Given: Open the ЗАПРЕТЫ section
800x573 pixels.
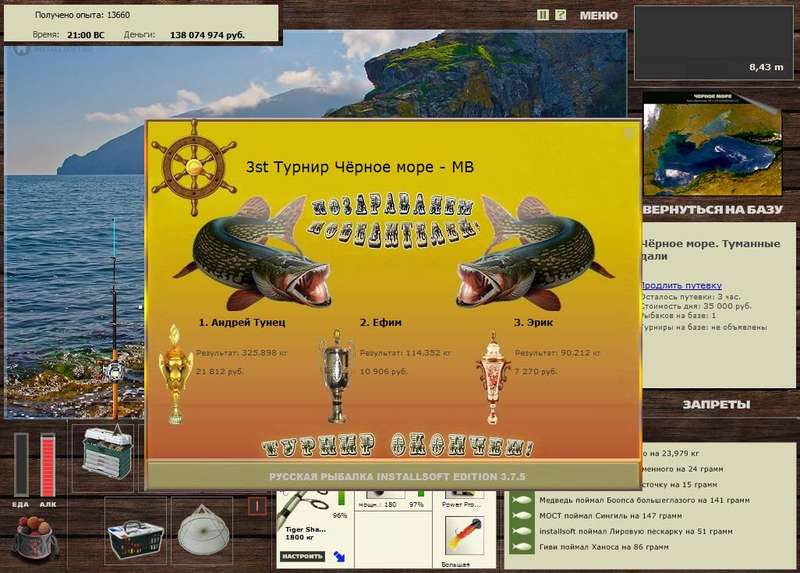Looking at the screenshot, I should click(x=716, y=405).
